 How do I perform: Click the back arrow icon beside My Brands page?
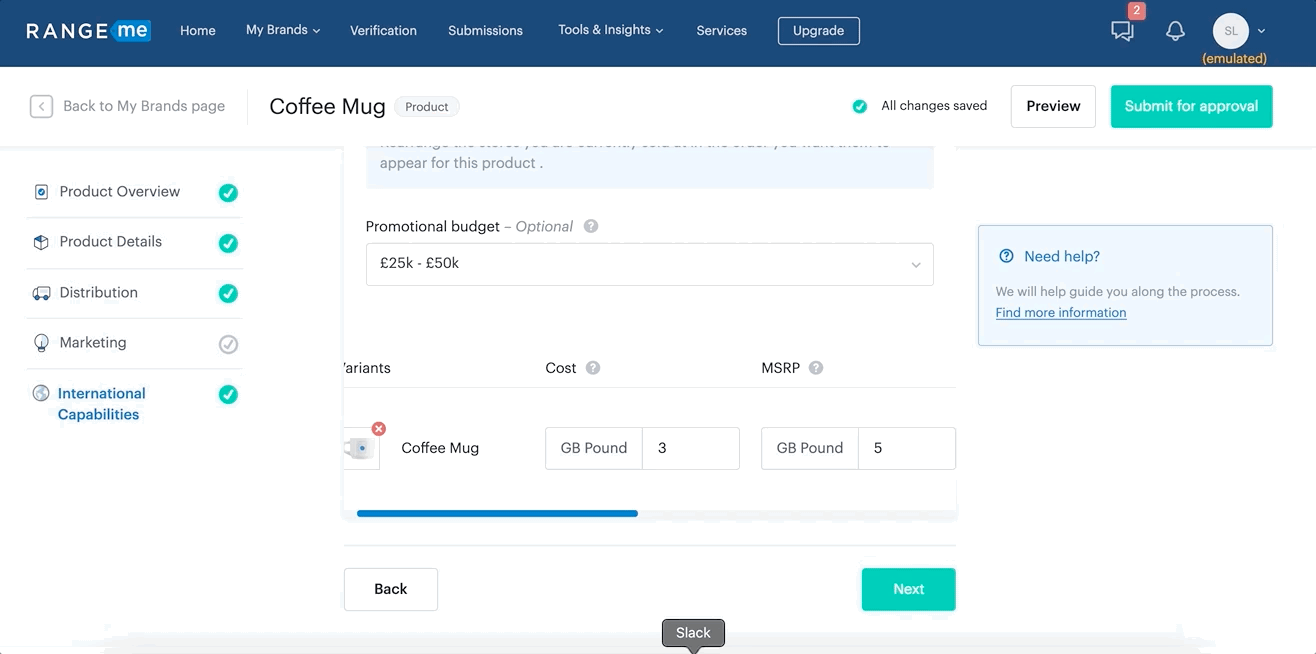coord(41,106)
